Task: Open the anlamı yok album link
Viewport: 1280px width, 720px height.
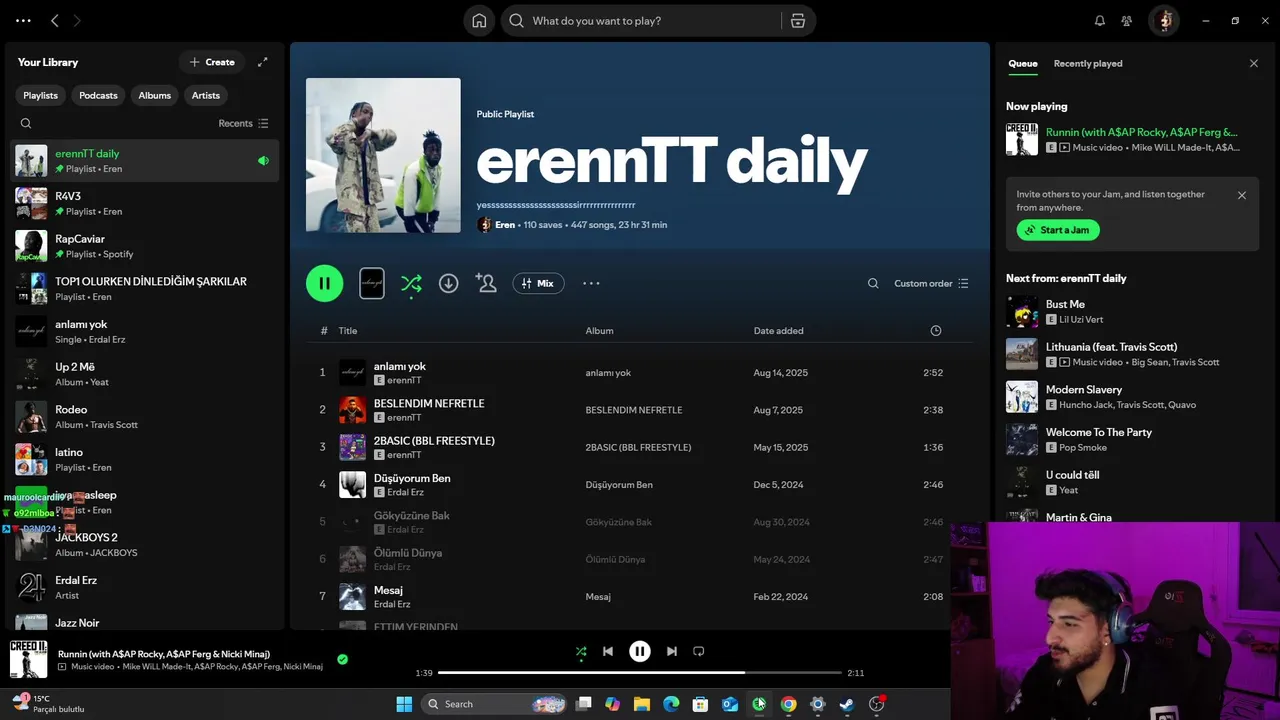Action: point(608,373)
